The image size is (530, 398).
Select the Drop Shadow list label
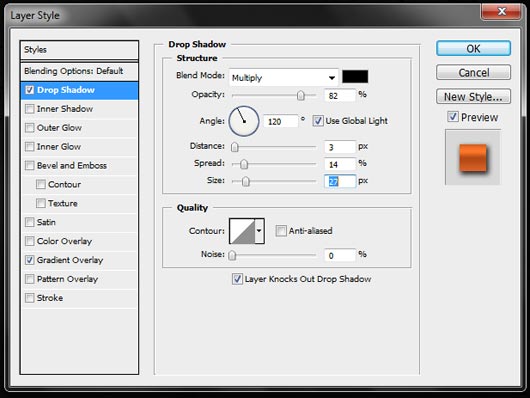(66, 90)
